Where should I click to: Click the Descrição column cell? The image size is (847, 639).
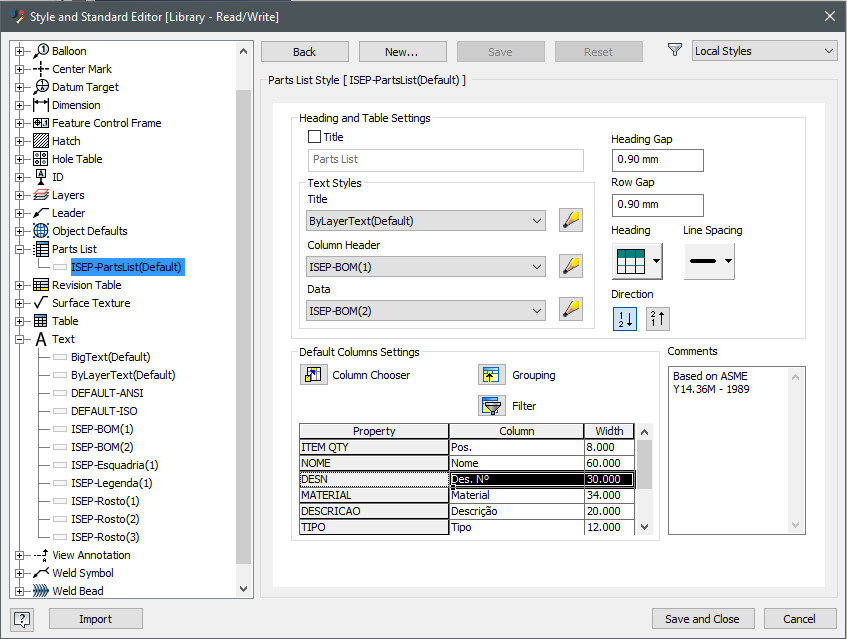pyautogui.click(x=516, y=512)
